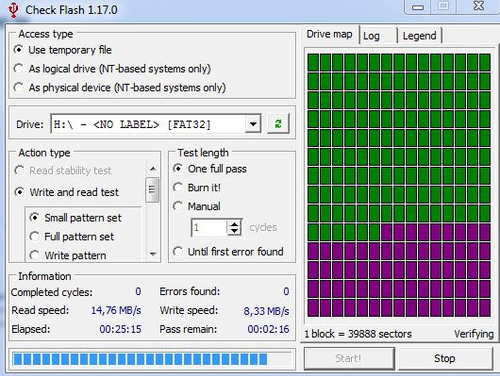500x376 pixels.
Task: Close the Check Flash window
Action: coord(479,6)
